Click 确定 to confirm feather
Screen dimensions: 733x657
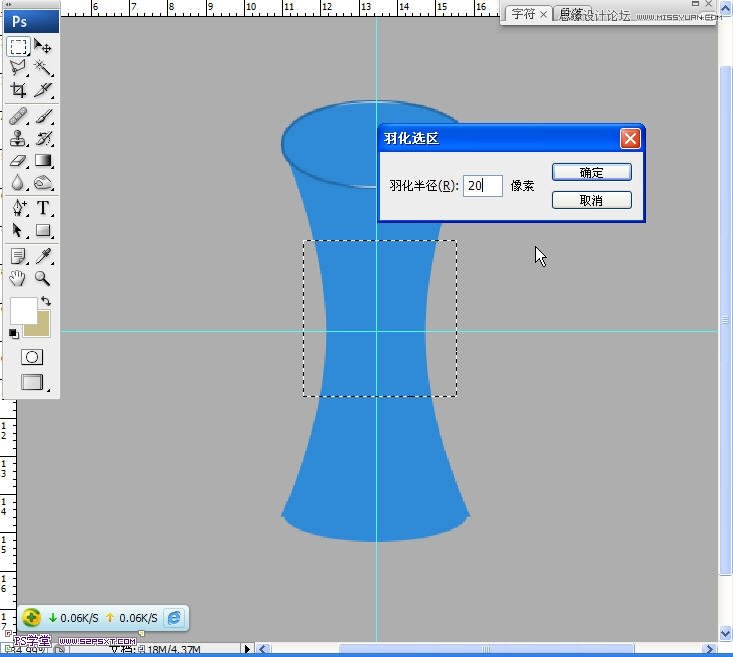[x=591, y=172]
